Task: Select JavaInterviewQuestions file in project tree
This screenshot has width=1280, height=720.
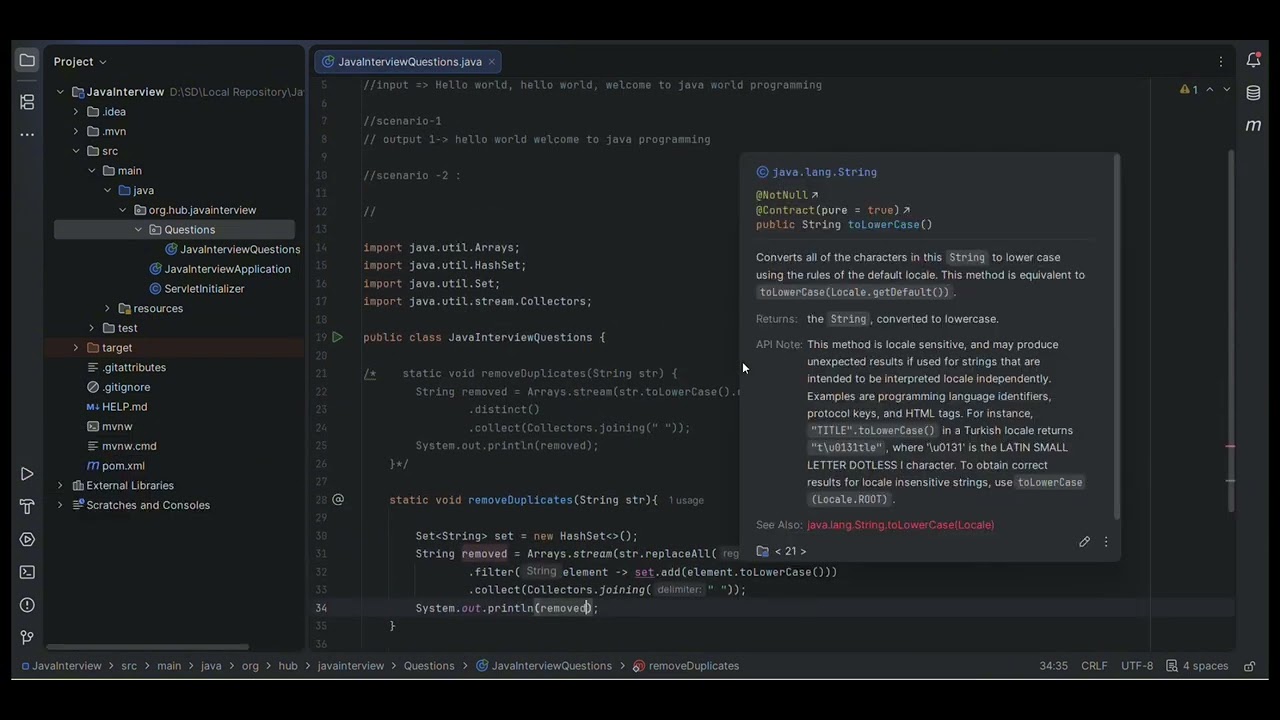Action: (x=240, y=249)
